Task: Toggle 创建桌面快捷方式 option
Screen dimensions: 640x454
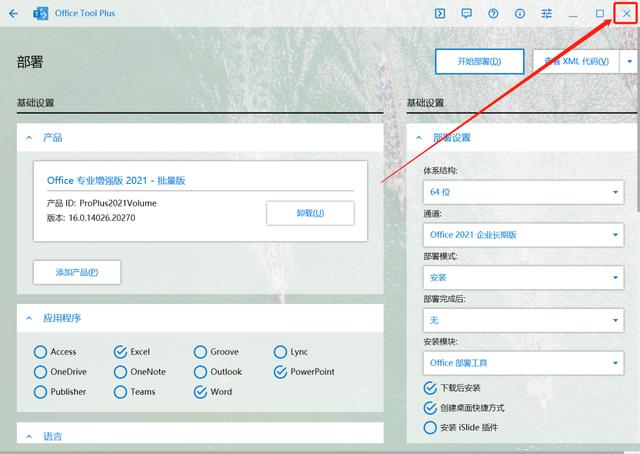Action: pyautogui.click(x=430, y=408)
